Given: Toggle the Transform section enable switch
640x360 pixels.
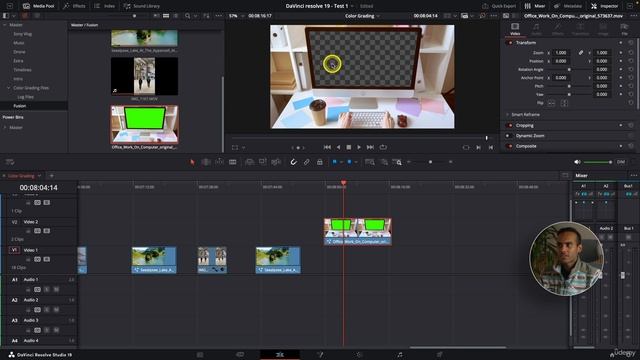Looking at the screenshot, I should [509, 43].
